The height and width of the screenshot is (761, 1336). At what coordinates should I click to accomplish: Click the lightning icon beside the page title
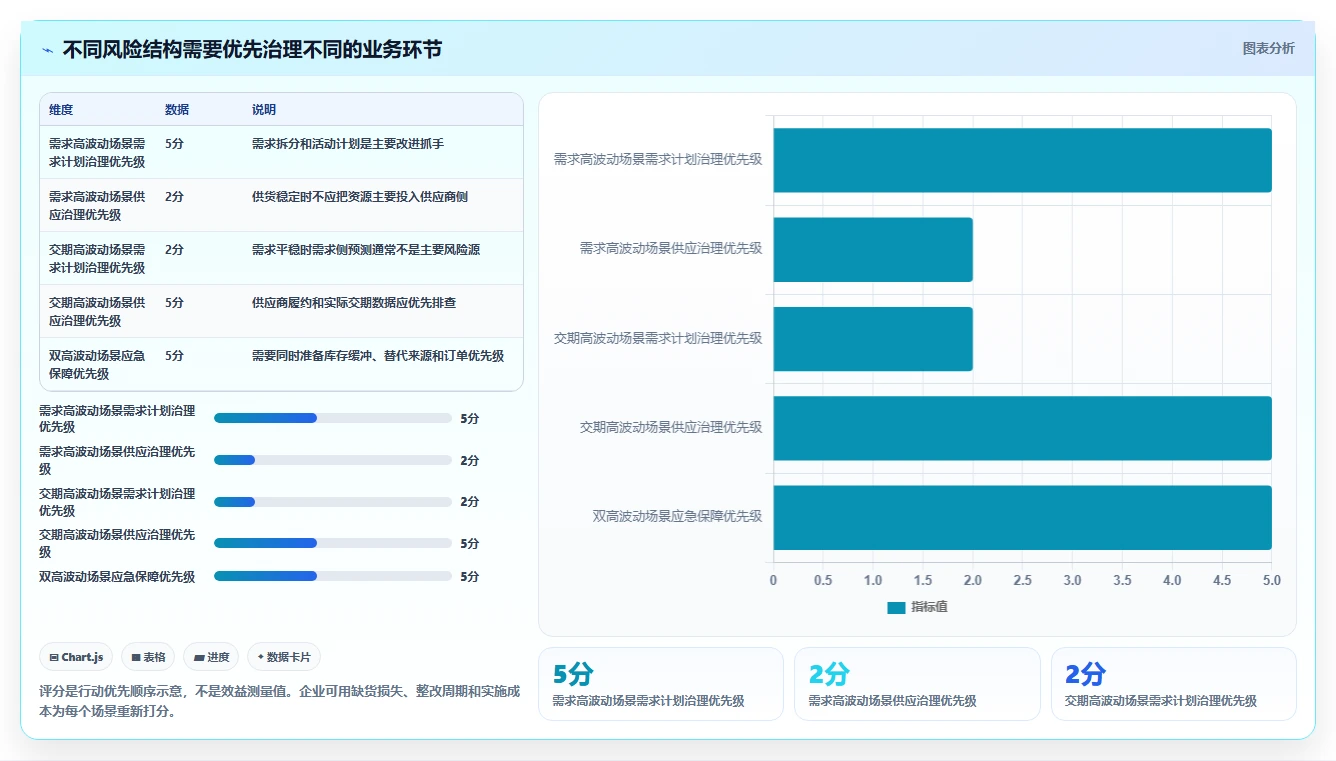(48, 50)
